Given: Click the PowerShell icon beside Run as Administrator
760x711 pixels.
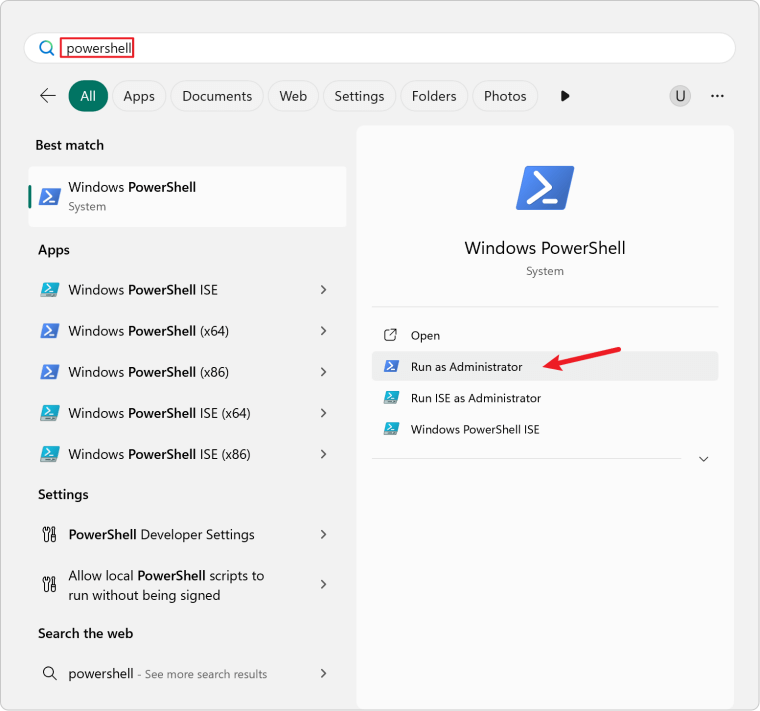Looking at the screenshot, I should 391,366.
